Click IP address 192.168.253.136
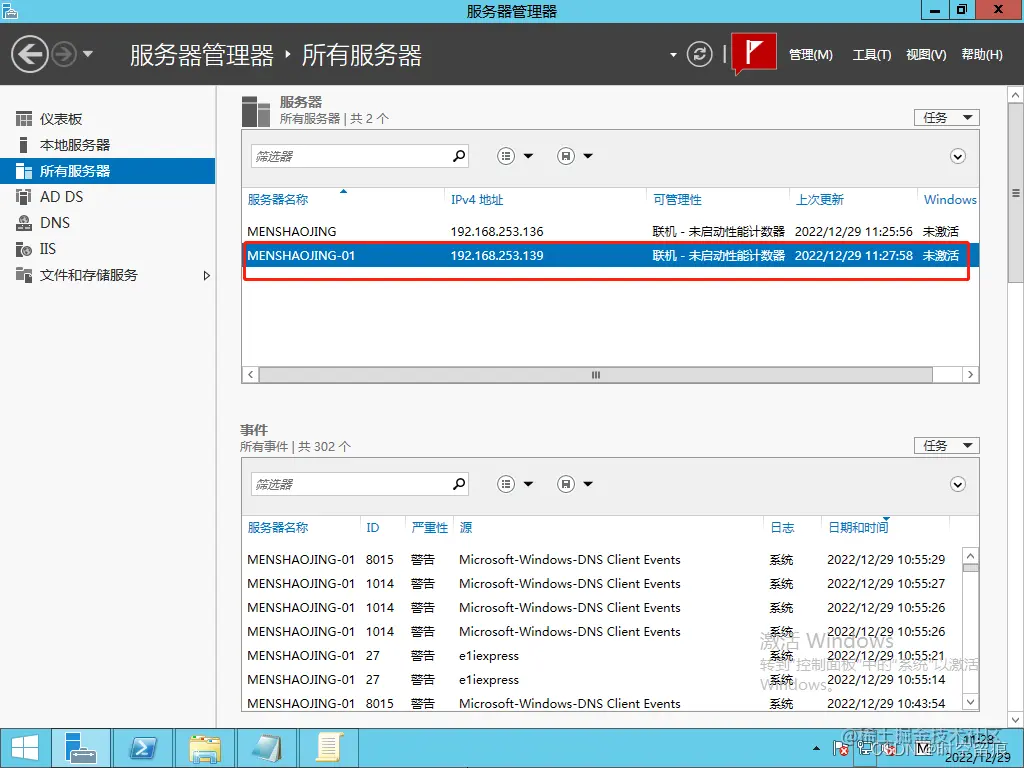 point(497,231)
